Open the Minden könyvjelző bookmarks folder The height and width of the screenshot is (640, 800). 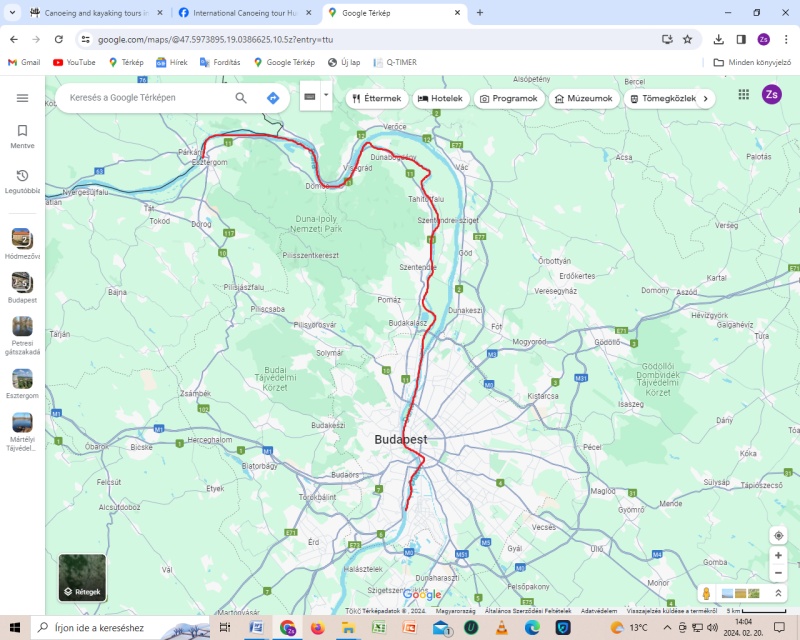753,62
